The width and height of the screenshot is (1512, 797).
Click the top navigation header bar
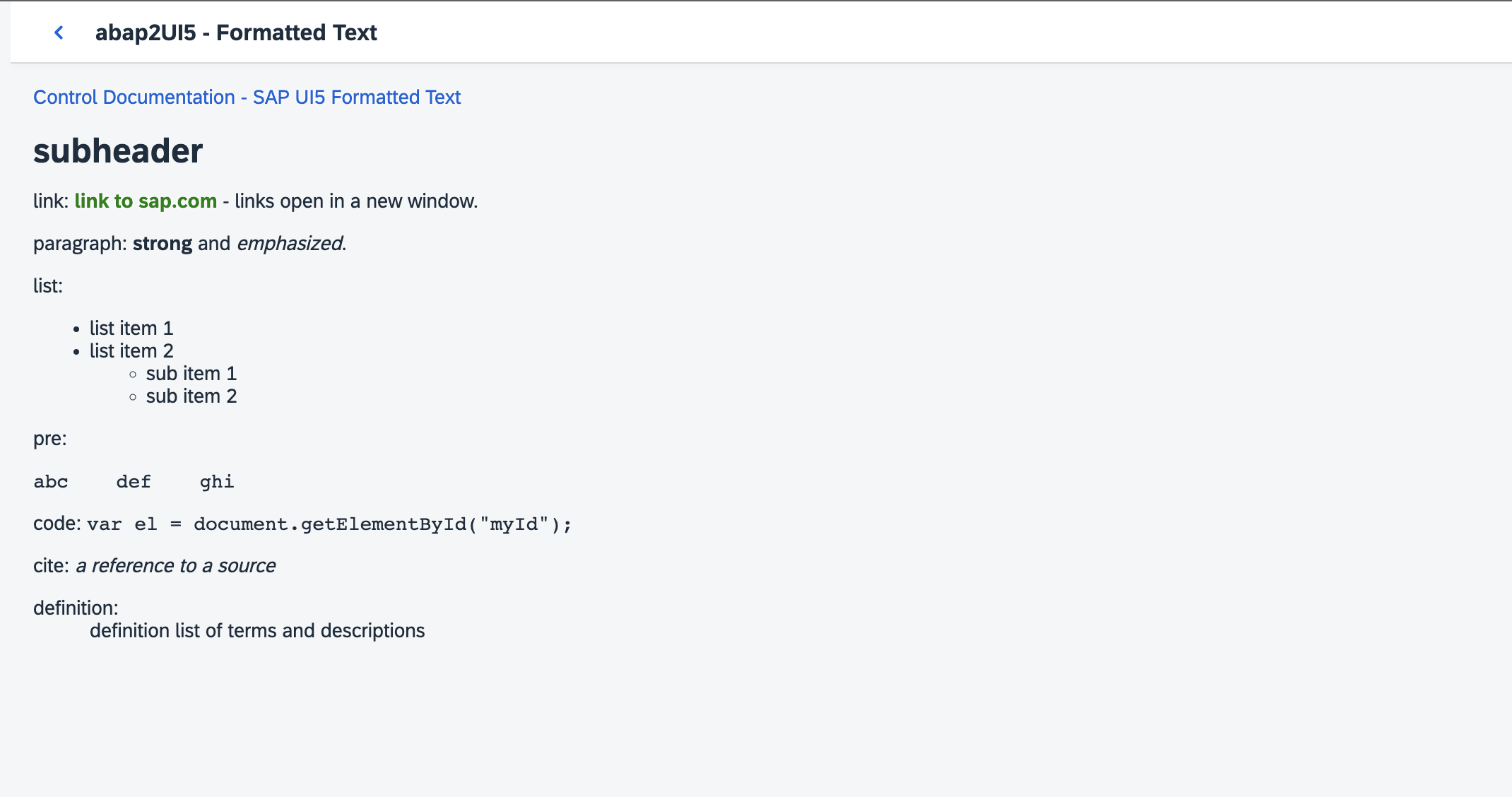point(756,32)
